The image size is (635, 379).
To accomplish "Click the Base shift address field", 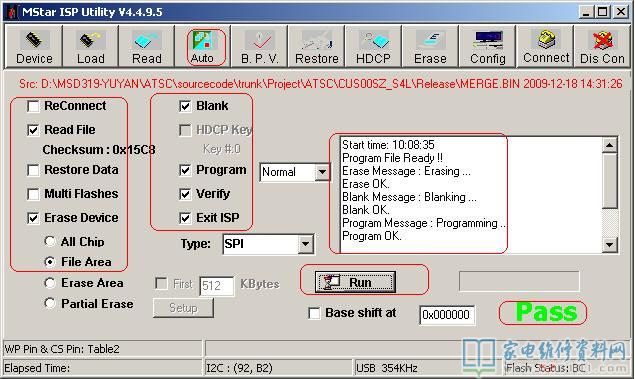I will [447, 315].
